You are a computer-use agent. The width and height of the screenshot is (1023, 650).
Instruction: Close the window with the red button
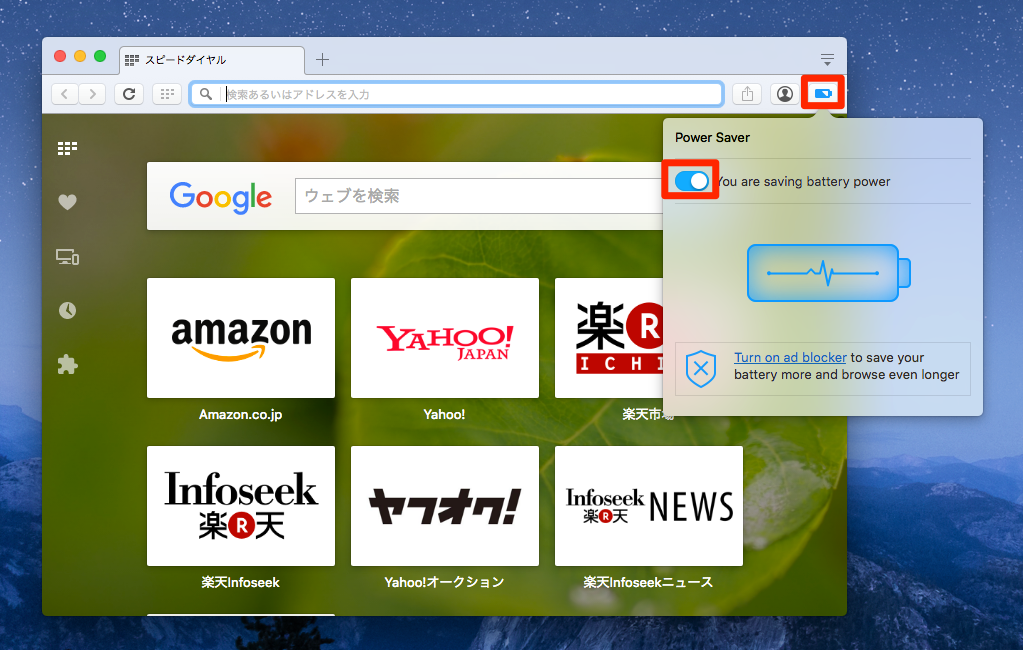point(60,56)
